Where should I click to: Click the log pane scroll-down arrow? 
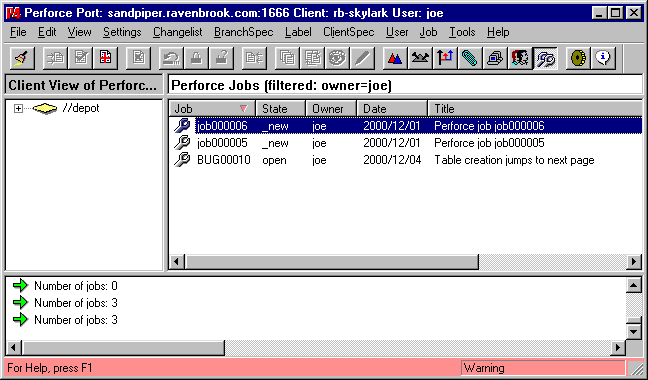click(634, 331)
